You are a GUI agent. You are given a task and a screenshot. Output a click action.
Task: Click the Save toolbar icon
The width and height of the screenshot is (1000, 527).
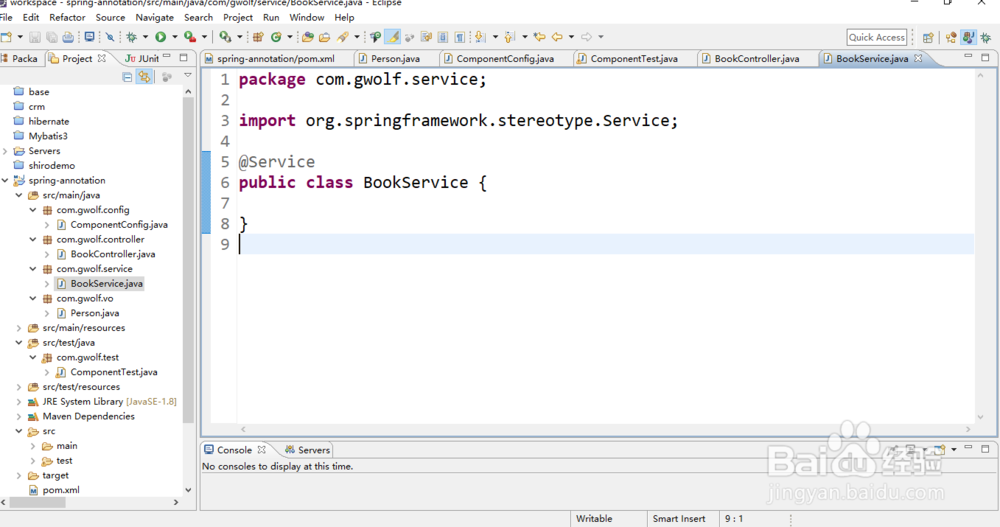click(x=35, y=37)
